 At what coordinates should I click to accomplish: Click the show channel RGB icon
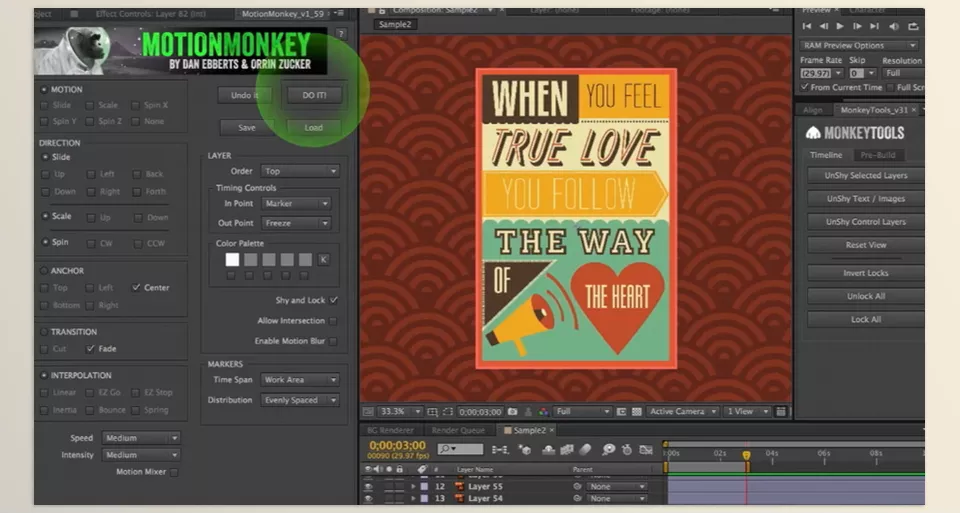pos(543,411)
